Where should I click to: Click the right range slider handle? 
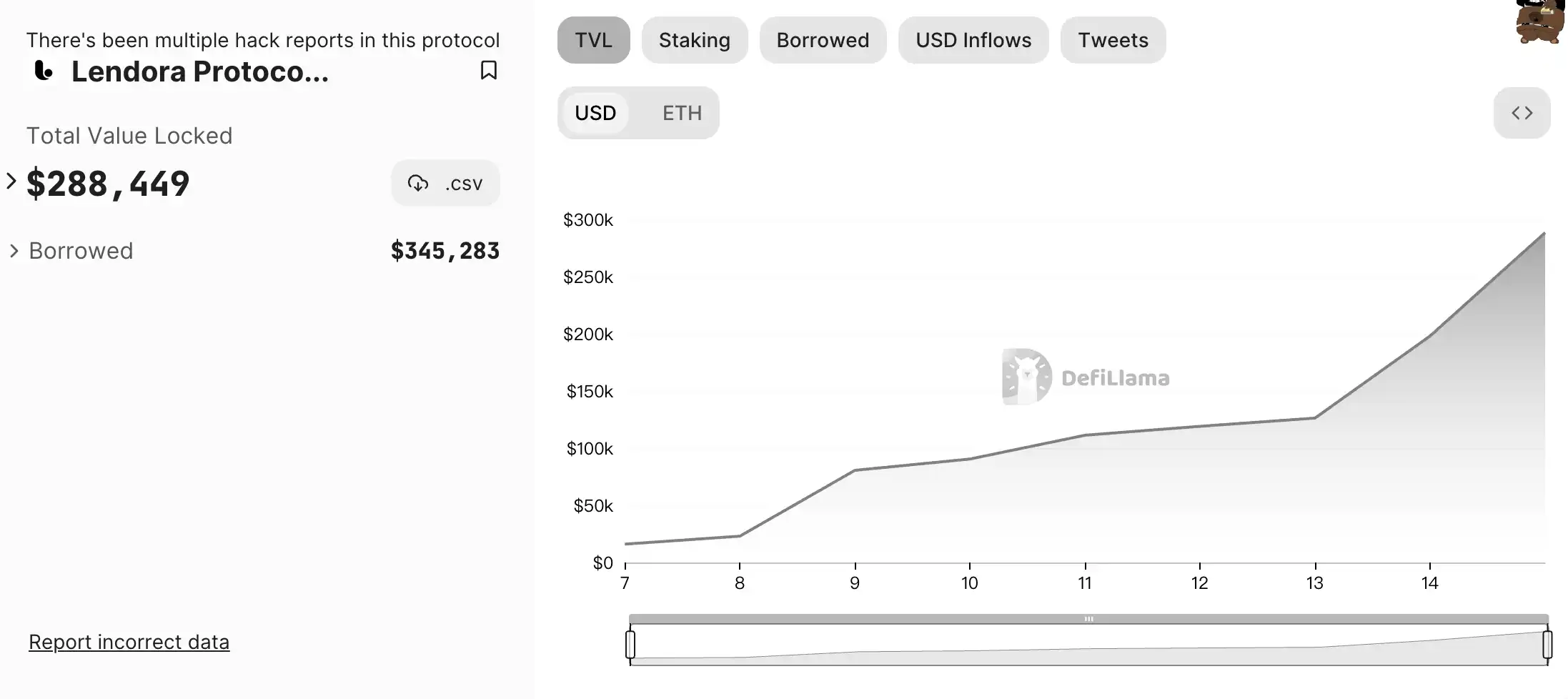coord(1547,644)
